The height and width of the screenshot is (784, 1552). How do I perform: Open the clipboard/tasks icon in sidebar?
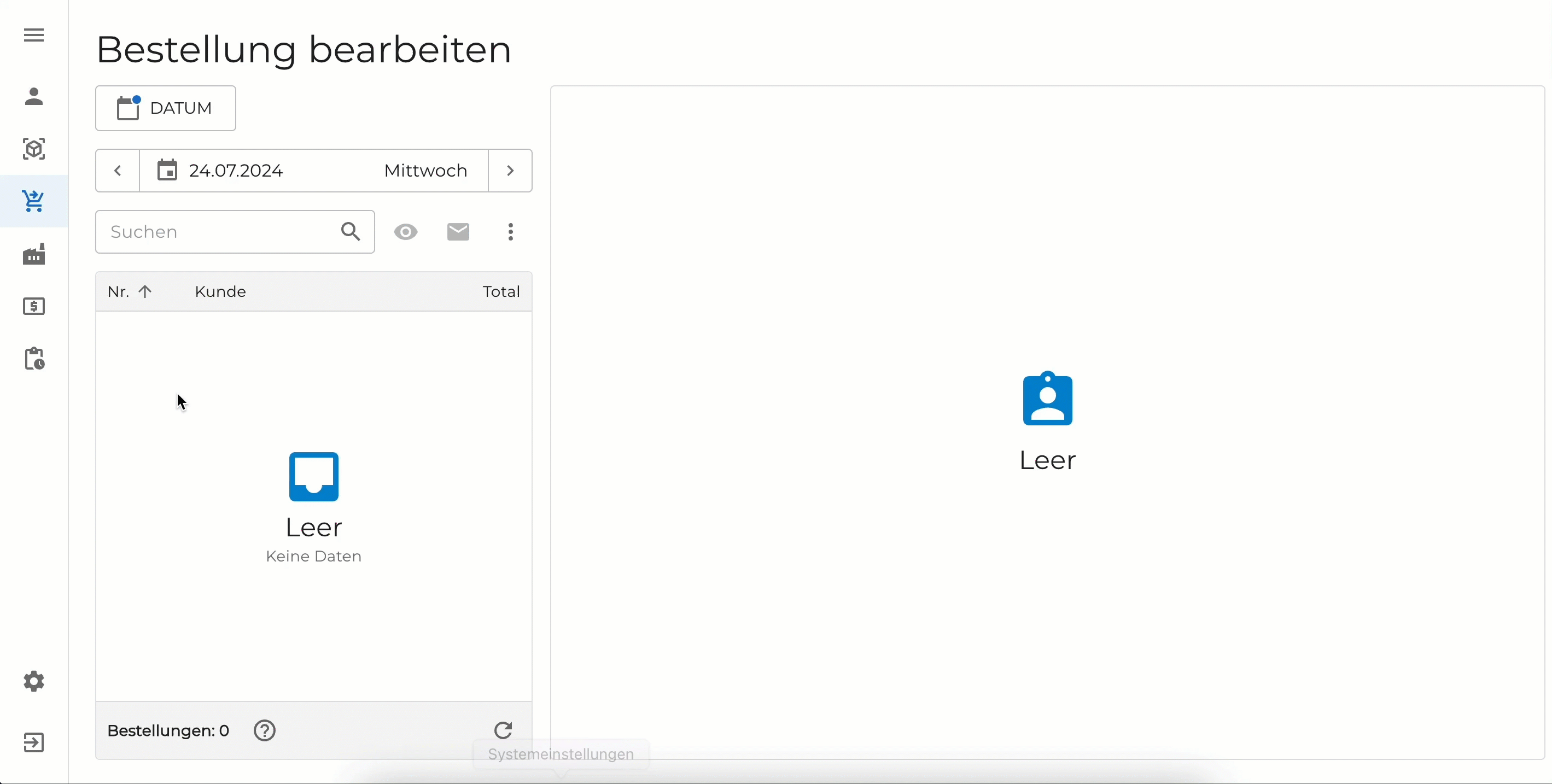(34, 358)
